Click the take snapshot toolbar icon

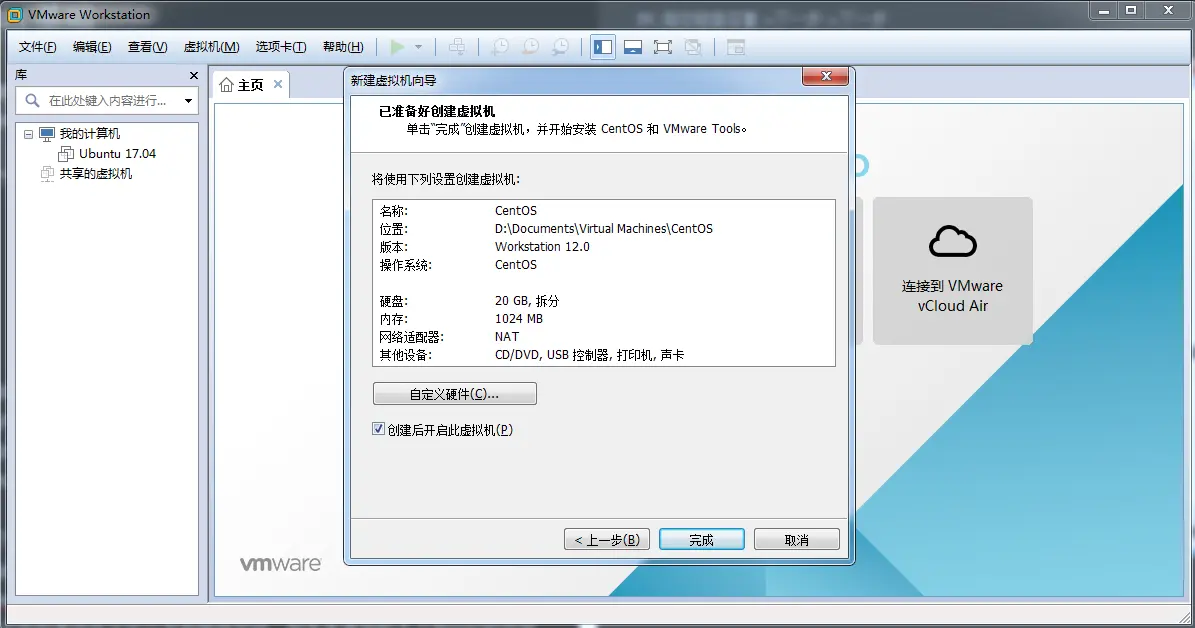pyautogui.click(x=500, y=47)
